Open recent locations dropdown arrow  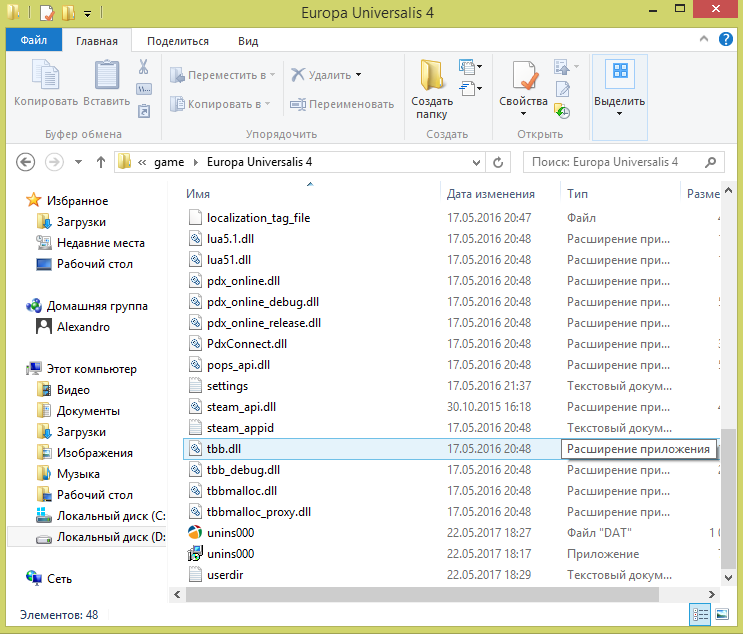78,162
